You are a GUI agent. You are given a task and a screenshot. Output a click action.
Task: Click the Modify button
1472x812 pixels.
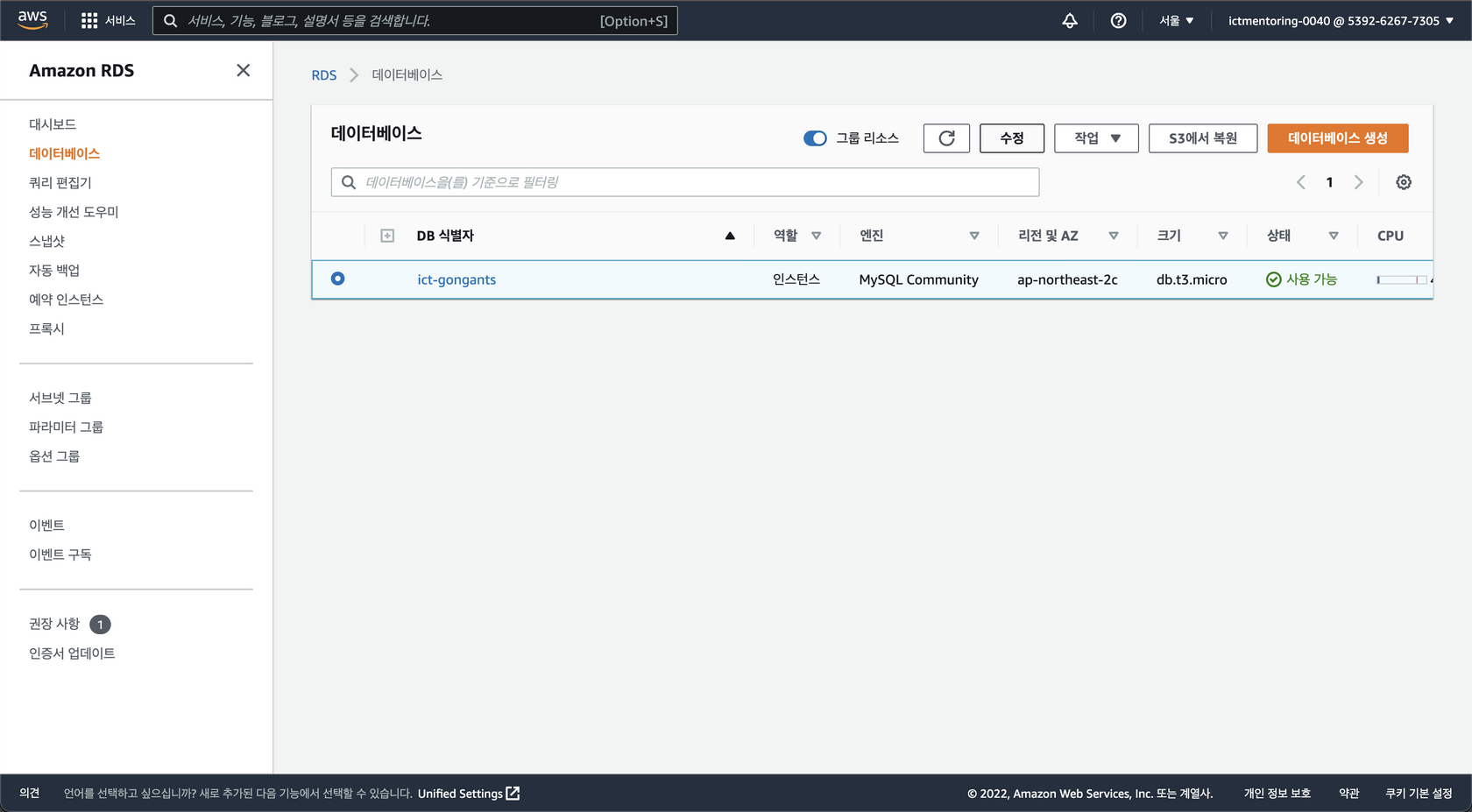1012,138
